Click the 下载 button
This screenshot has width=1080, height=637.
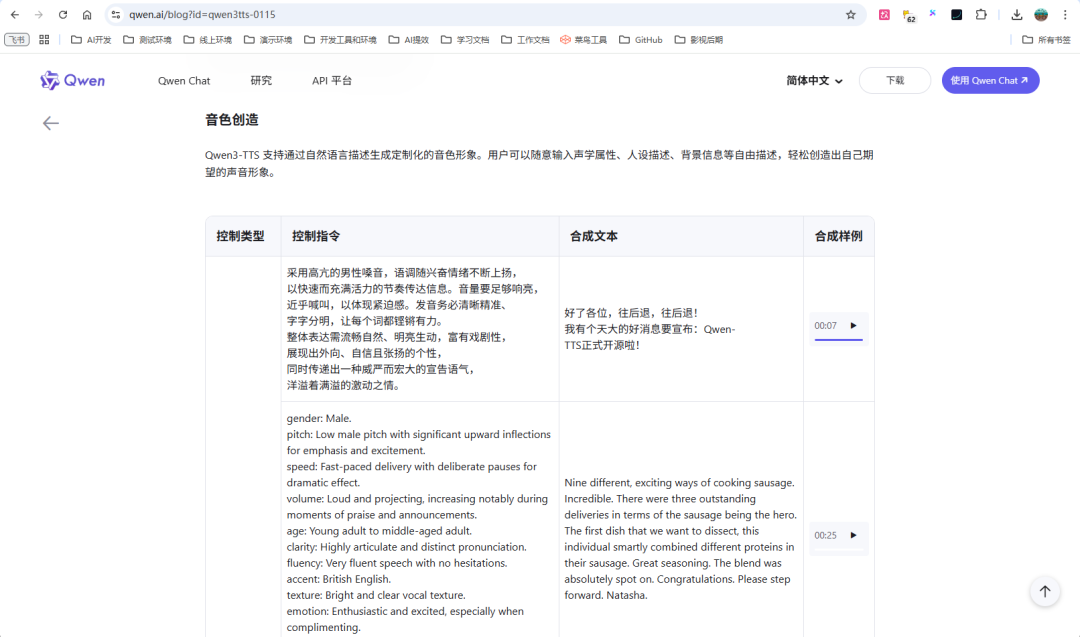[895, 80]
